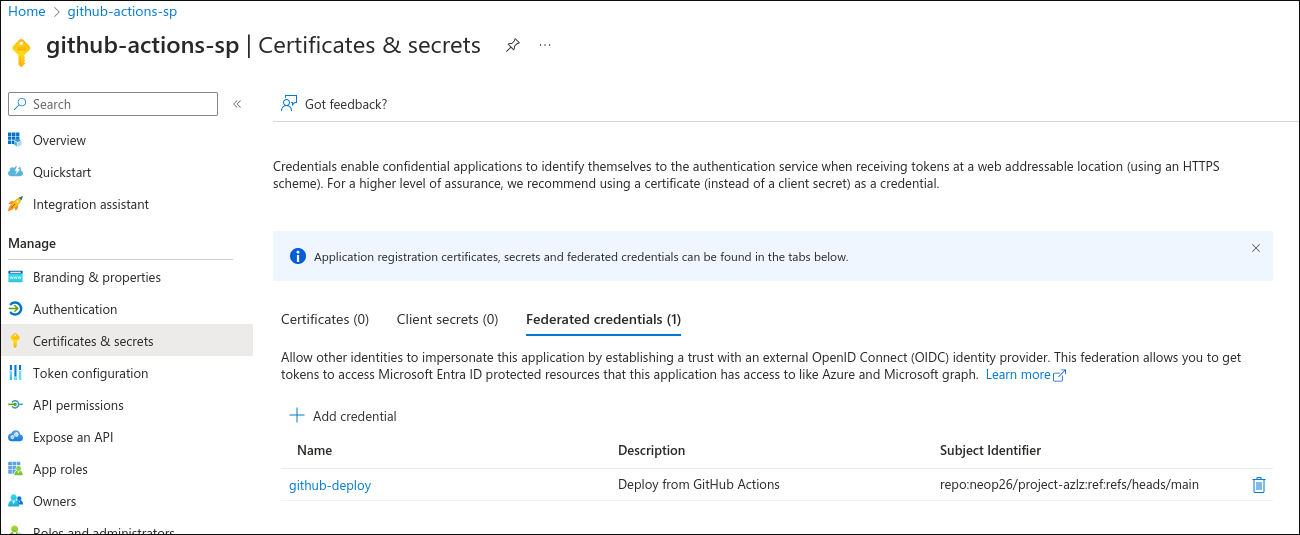Click the App roles grid icon

click(15, 469)
